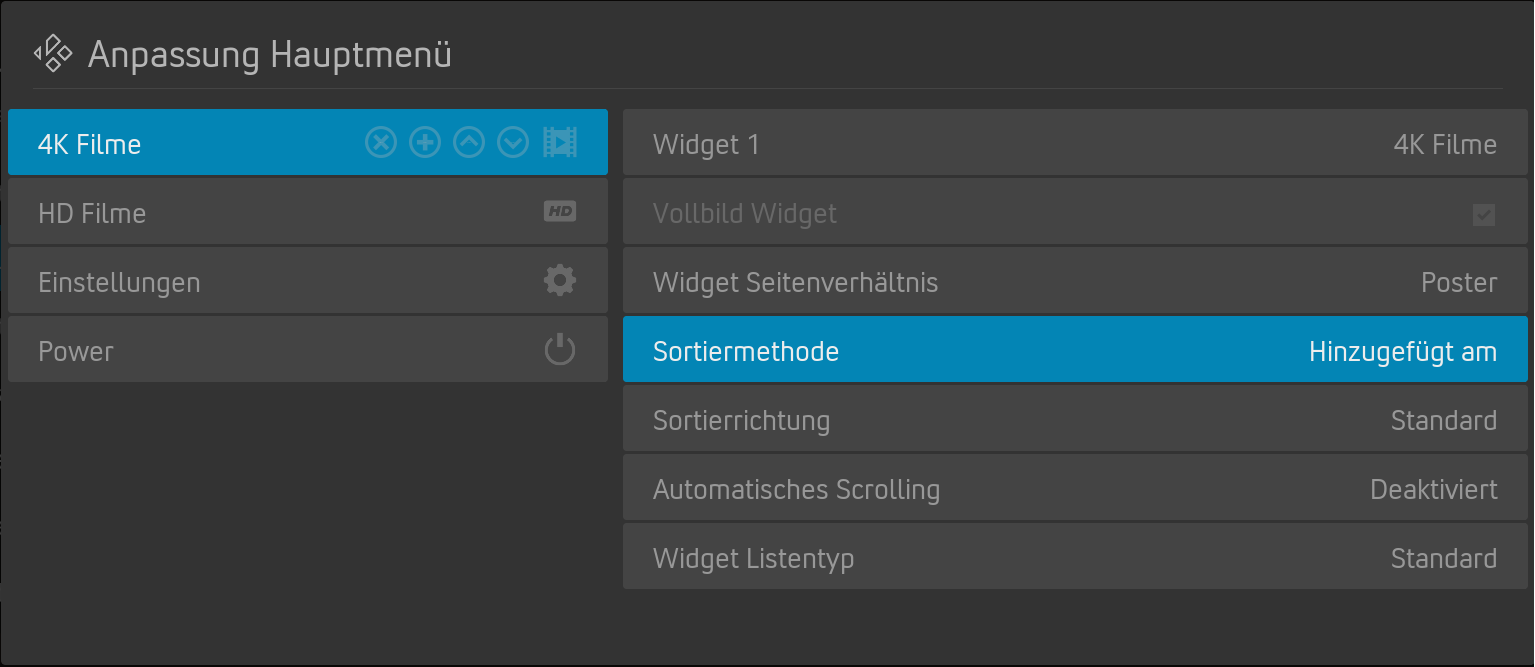The image size is (1535, 667).
Task: Click the film strip icon on 4K Filme
Action: (x=560, y=143)
